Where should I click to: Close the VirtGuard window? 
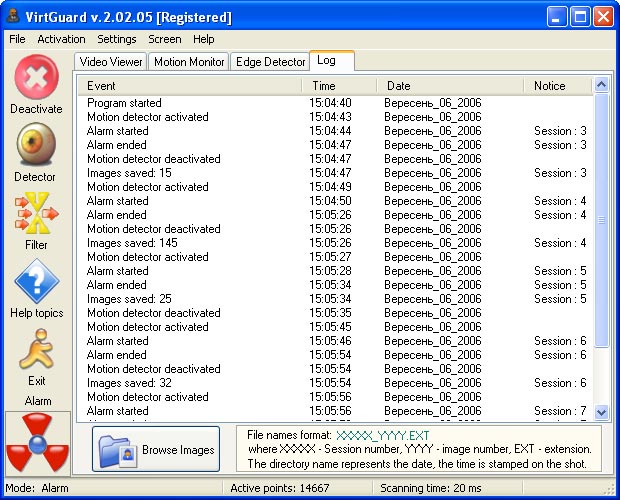point(603,17)
